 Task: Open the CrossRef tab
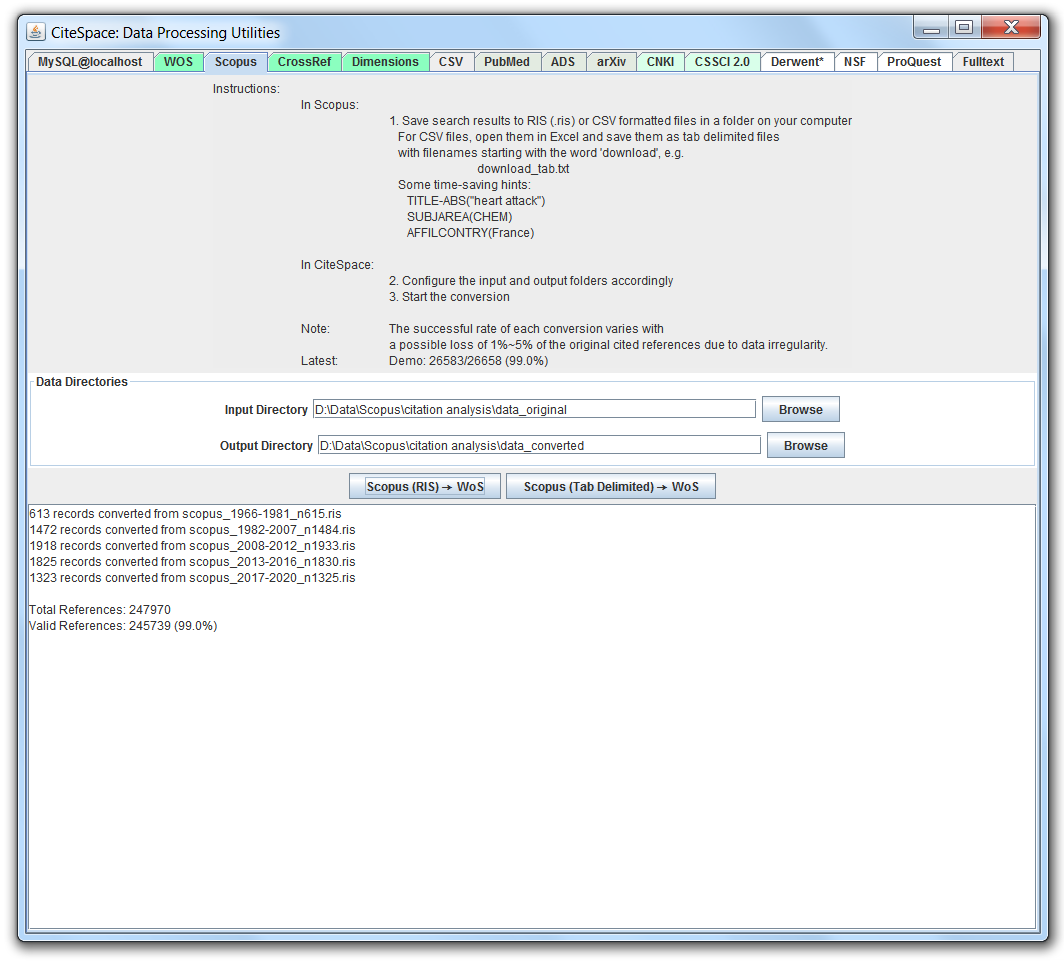point(305,62)
